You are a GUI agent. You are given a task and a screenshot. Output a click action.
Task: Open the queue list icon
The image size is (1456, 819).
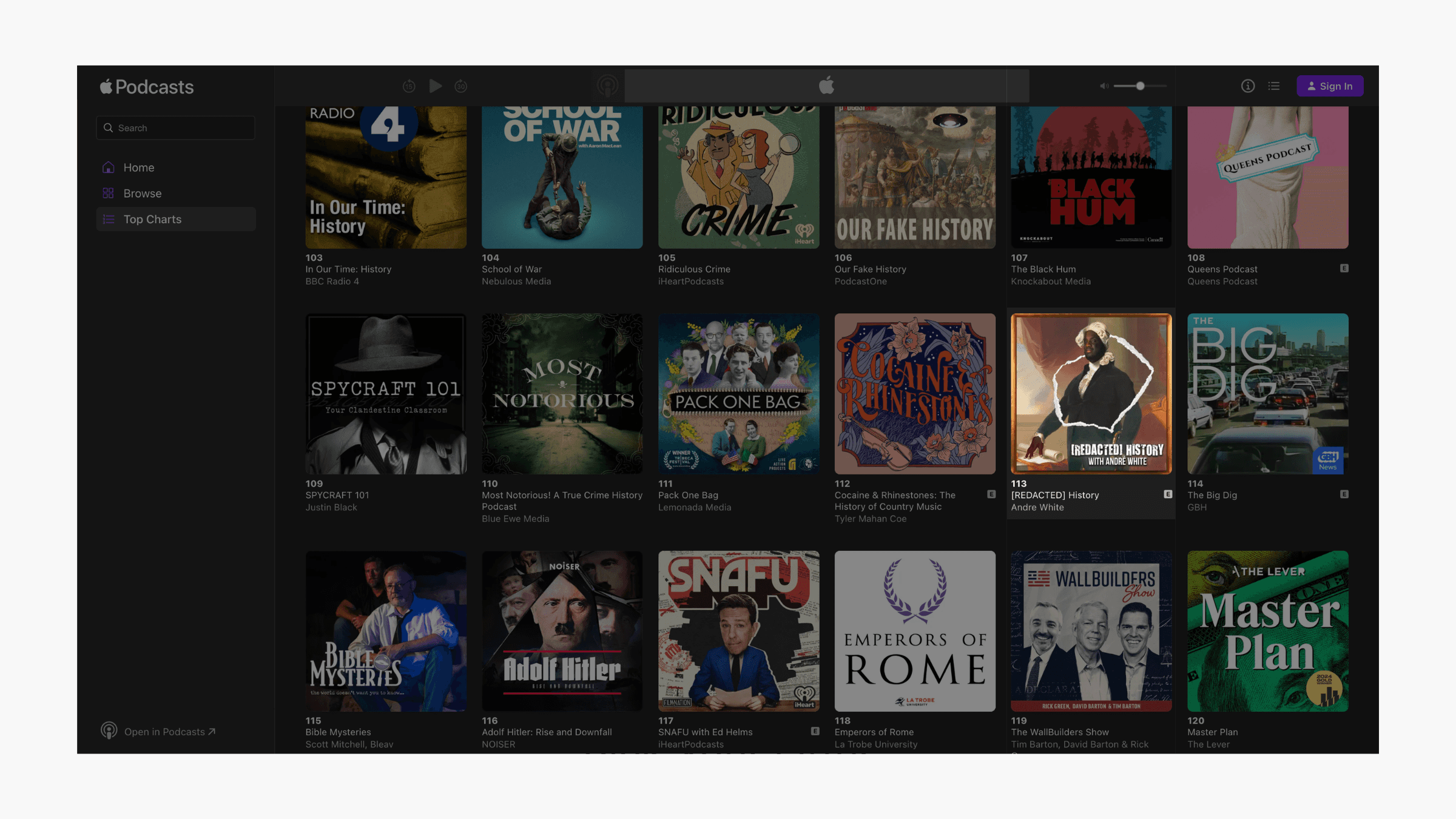[1274, 86]
